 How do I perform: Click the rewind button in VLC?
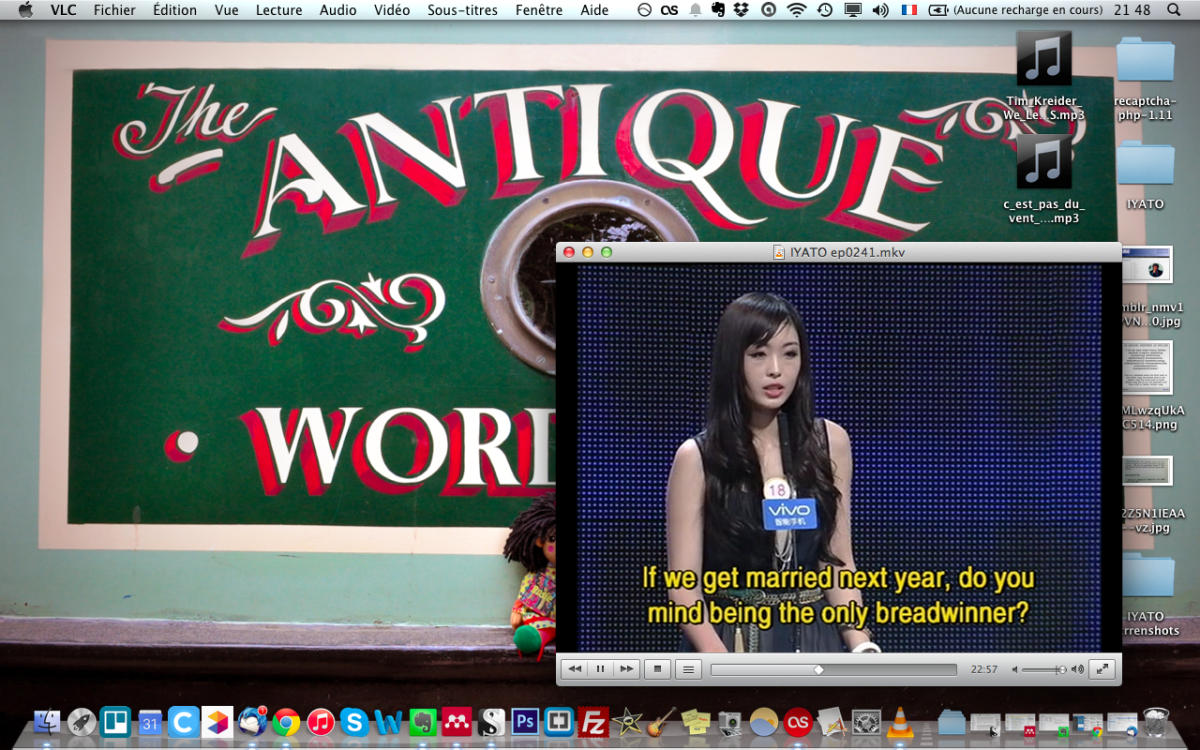574,669
